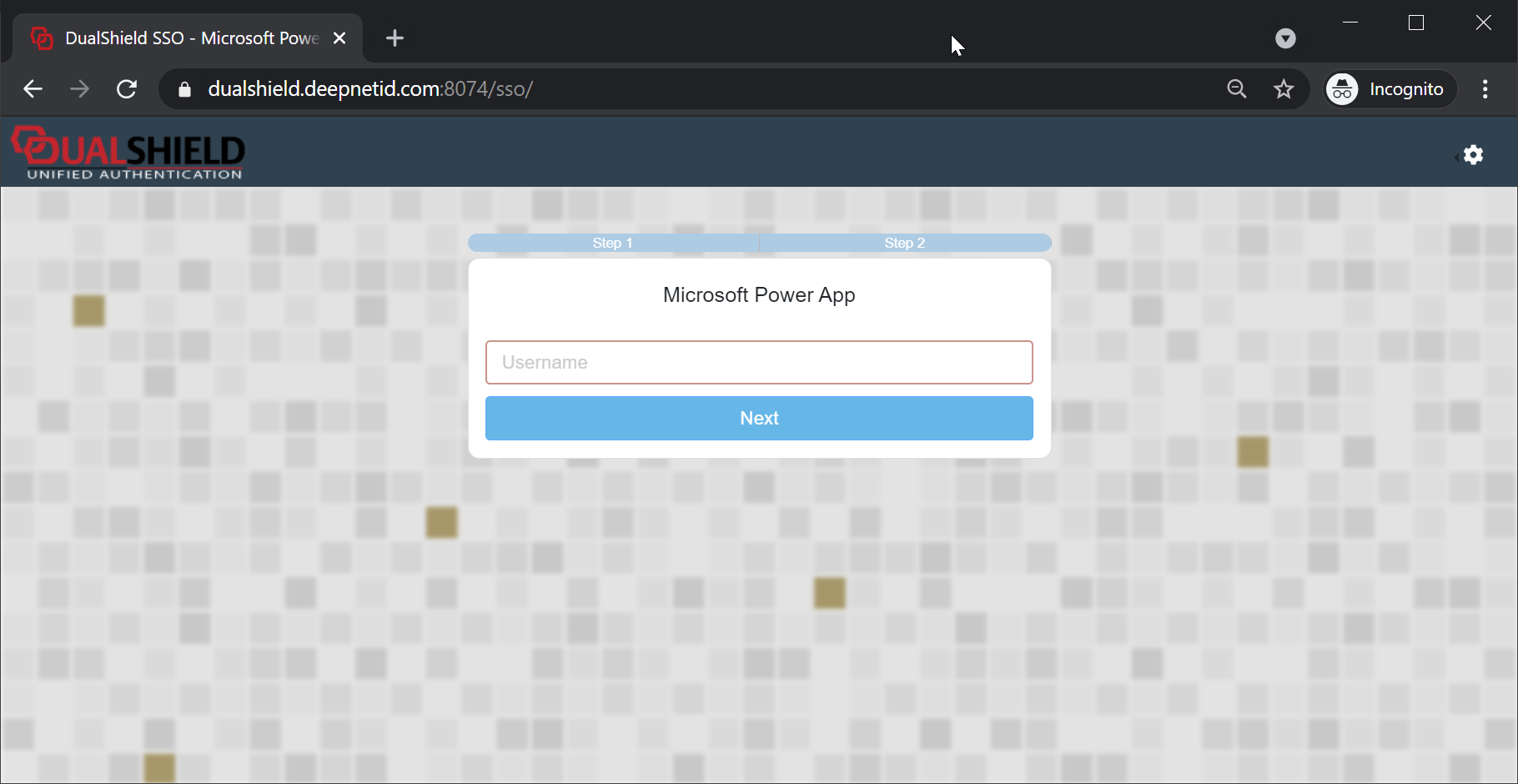
Task: Select the Step 1 progress segment
Action: click(613, 243)
